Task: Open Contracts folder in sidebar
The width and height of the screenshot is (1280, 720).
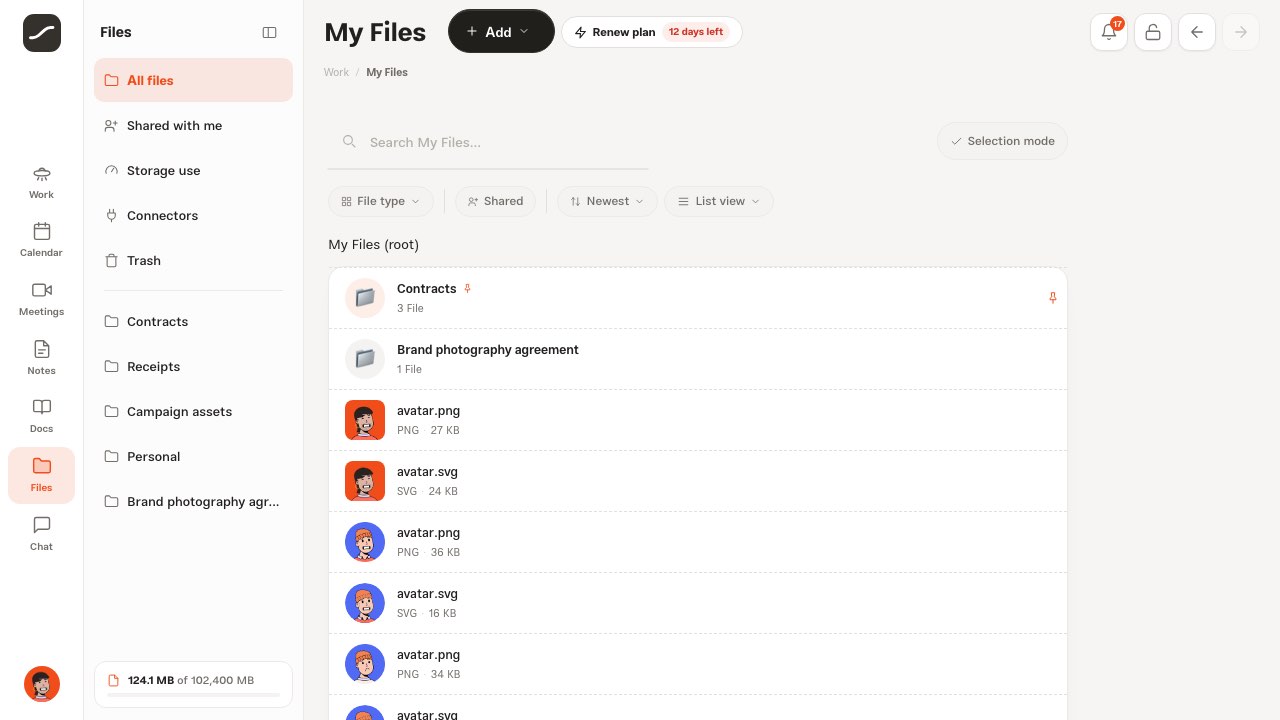Action: coord(193,321)
